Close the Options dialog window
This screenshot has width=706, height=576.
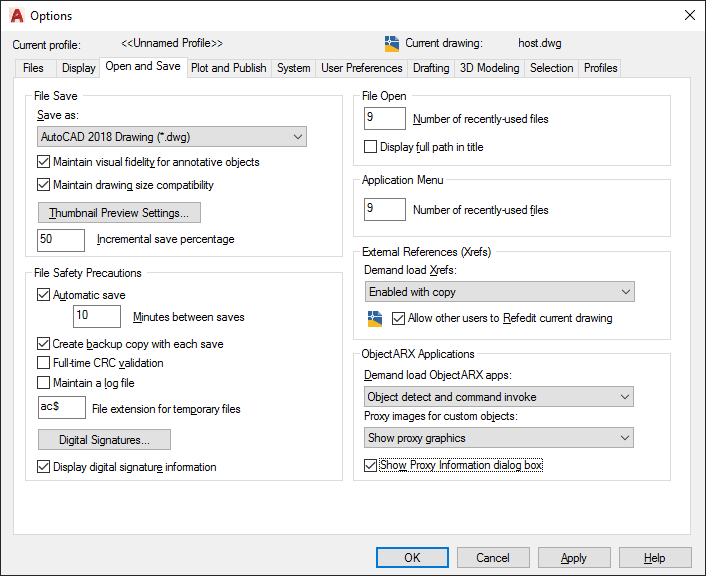pos(688,16)
